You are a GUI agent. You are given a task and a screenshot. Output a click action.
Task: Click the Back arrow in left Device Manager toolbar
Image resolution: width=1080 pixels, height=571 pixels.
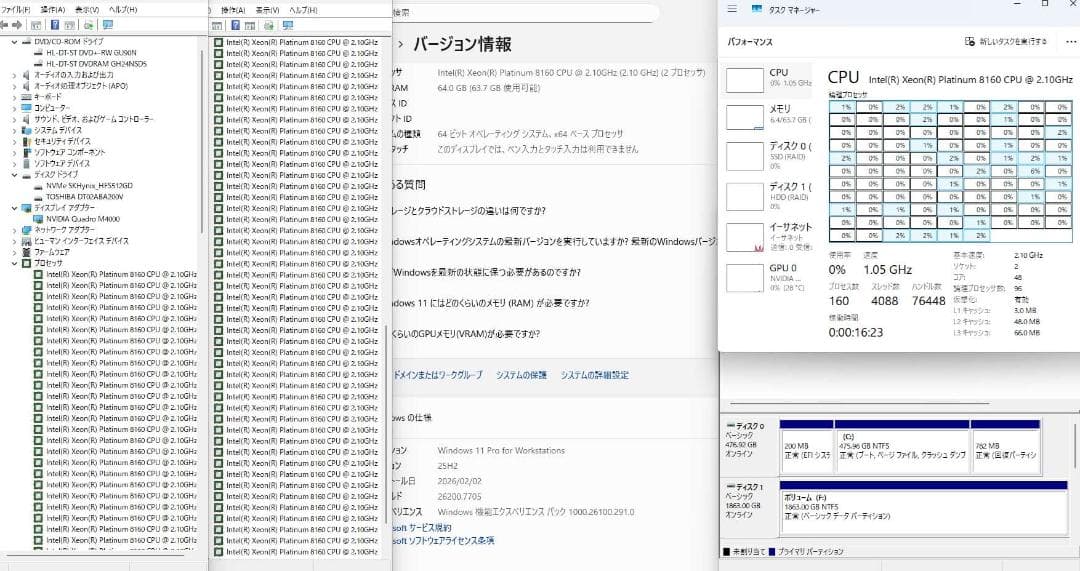pos(4,25)
